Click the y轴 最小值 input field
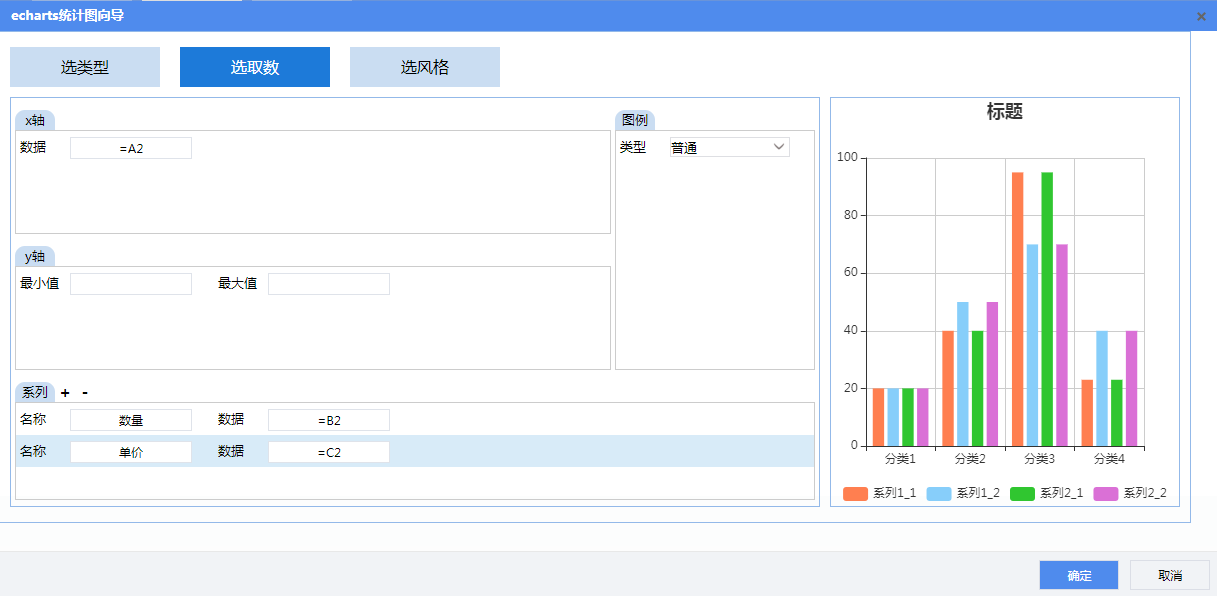 [131, 284]
